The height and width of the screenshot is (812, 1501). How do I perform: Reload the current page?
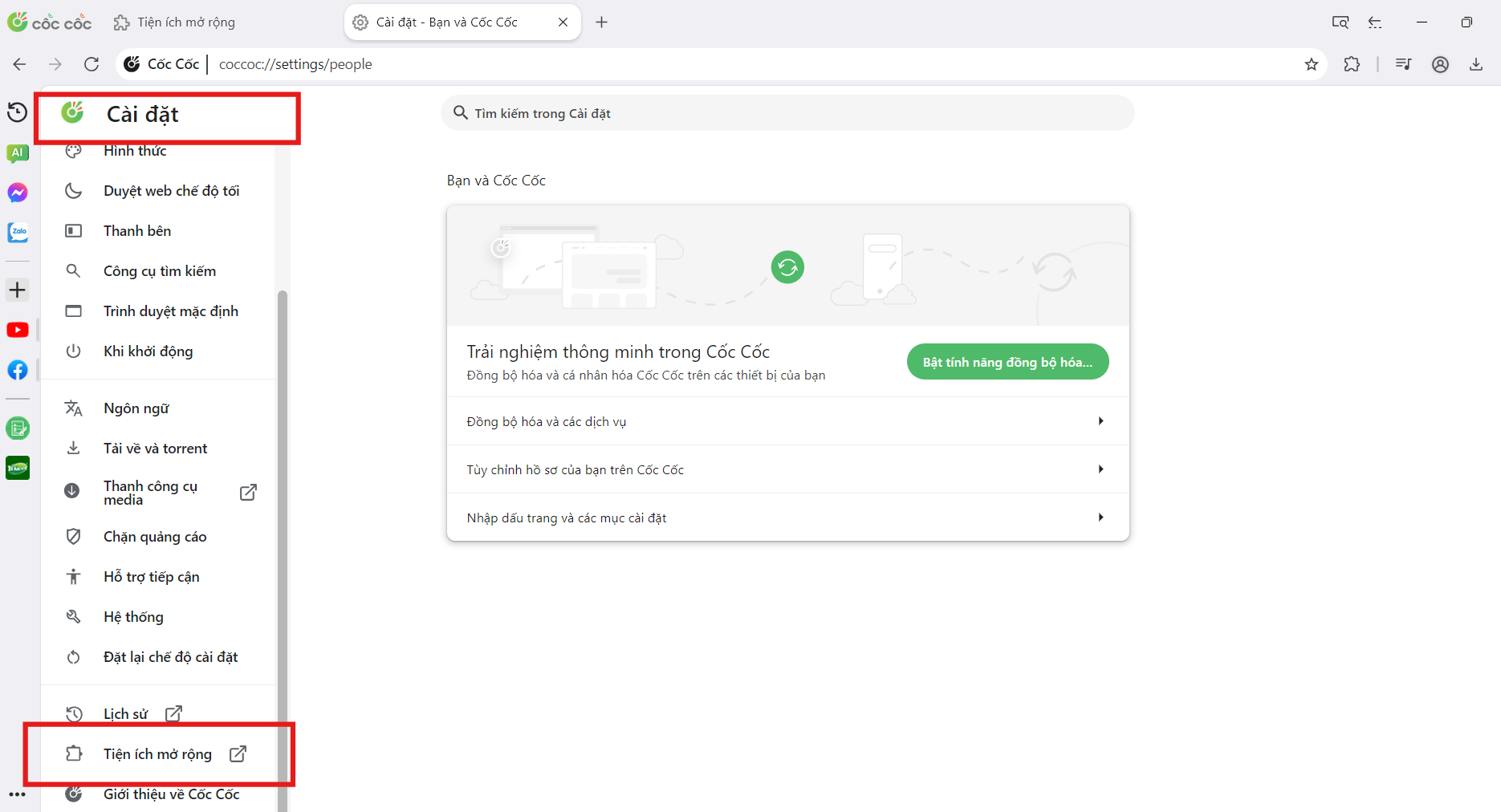(92, 64)
